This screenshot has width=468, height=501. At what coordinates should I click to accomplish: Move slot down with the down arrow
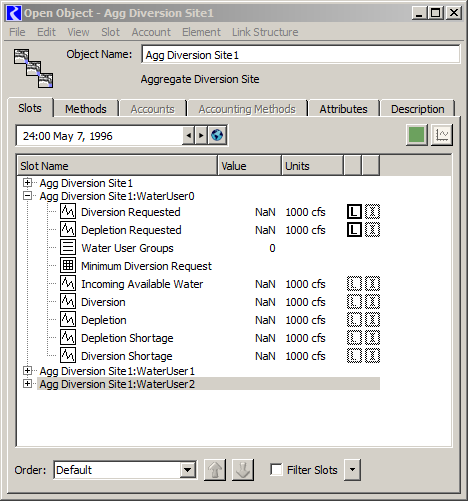243,470
